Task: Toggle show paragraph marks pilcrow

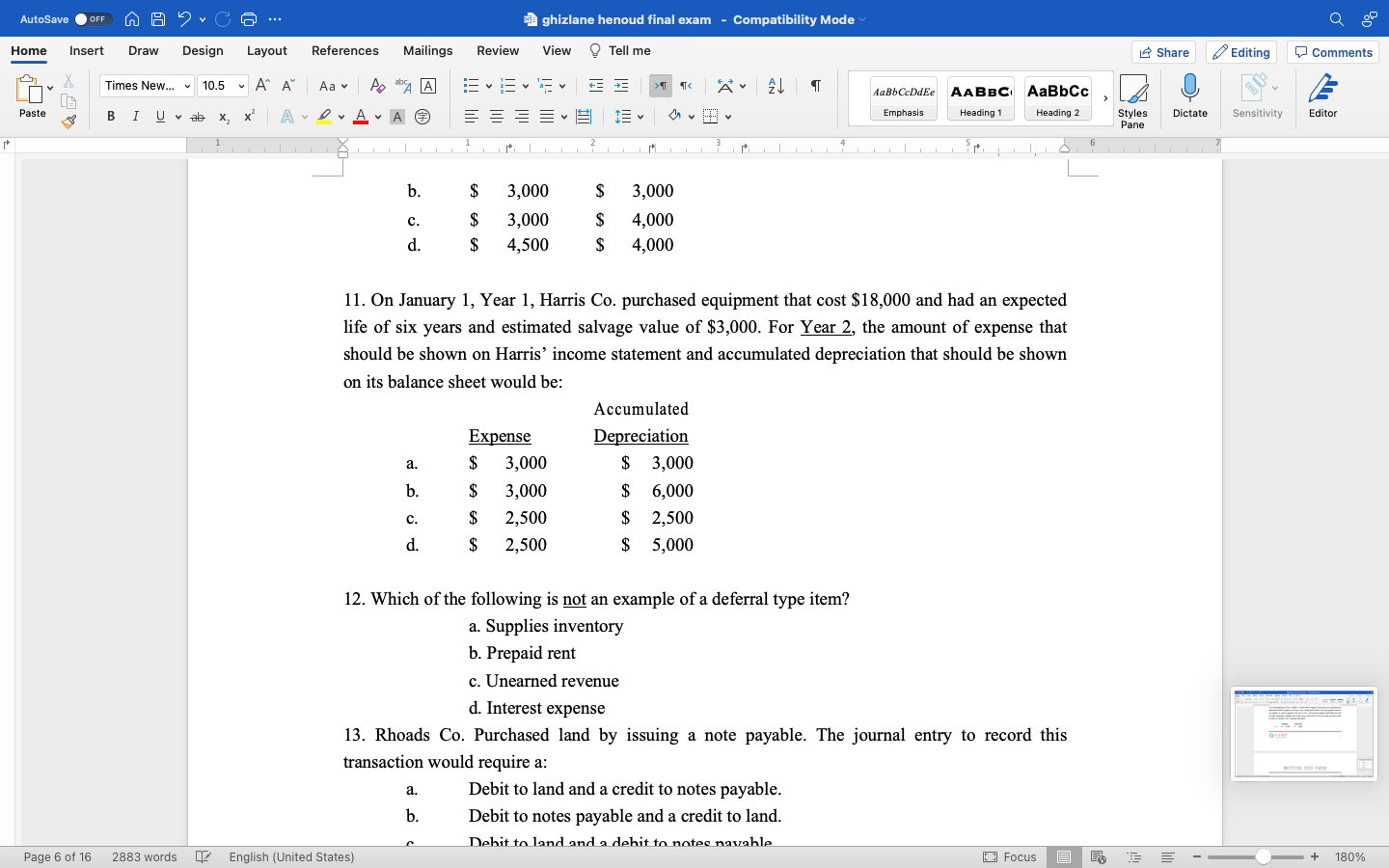Action: 816,86
